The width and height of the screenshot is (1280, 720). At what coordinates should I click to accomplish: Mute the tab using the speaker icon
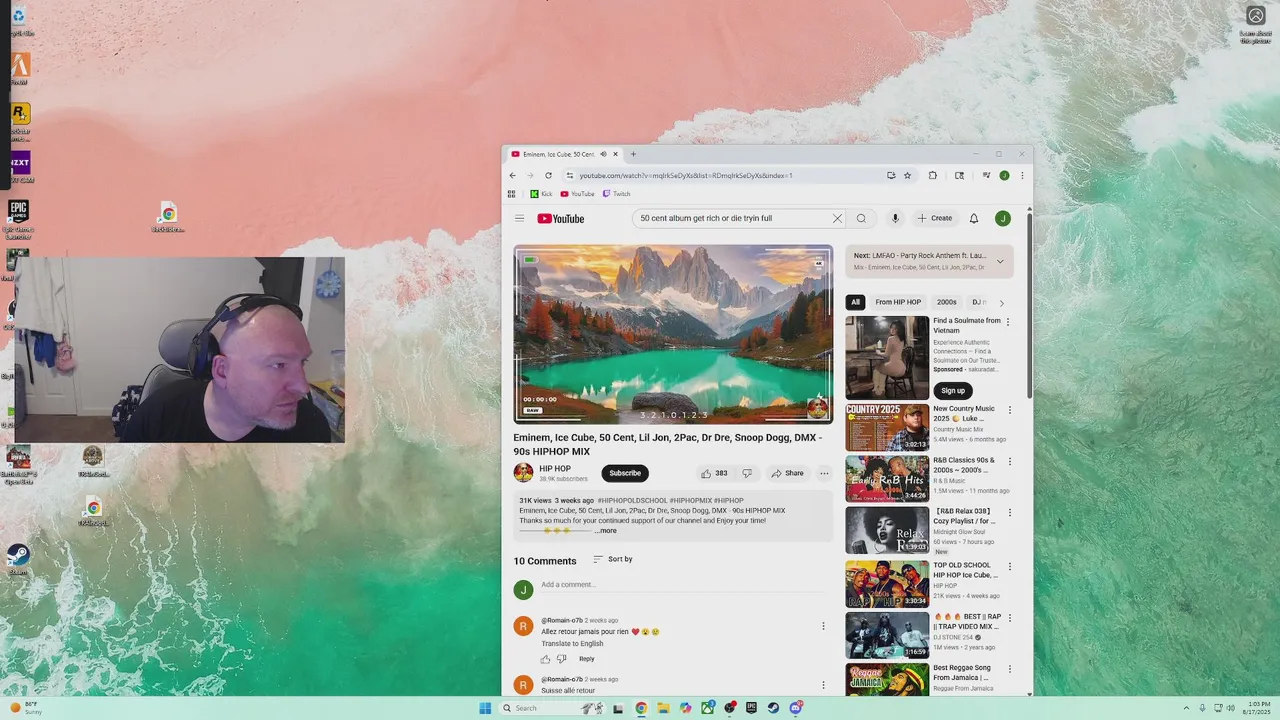click(x=603, y=154)
